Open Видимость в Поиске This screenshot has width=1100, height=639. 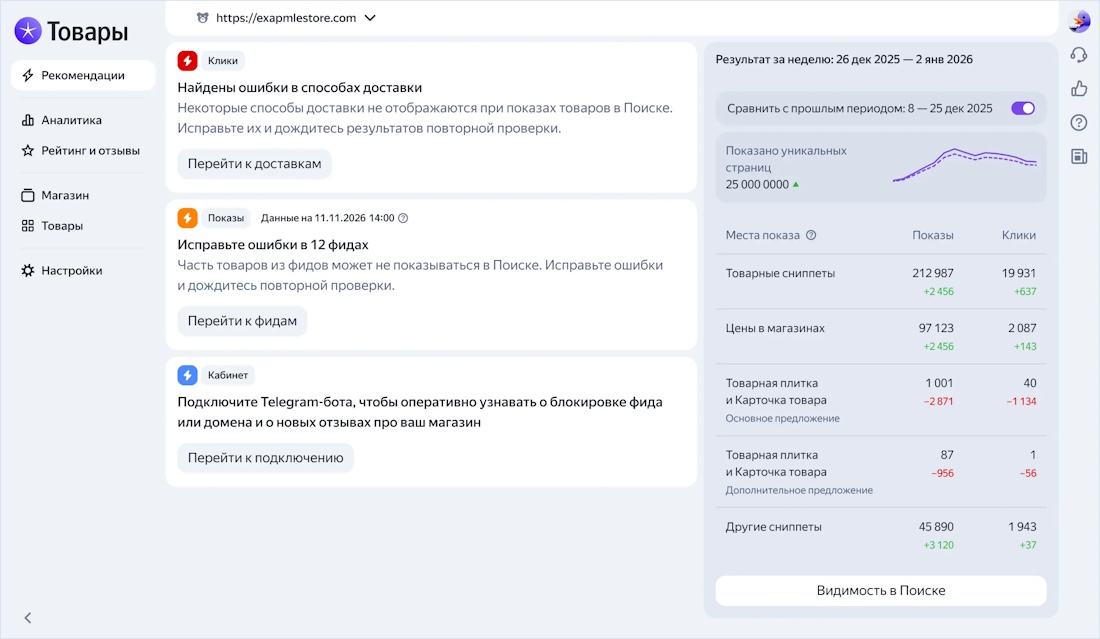[x=880, y=590]
